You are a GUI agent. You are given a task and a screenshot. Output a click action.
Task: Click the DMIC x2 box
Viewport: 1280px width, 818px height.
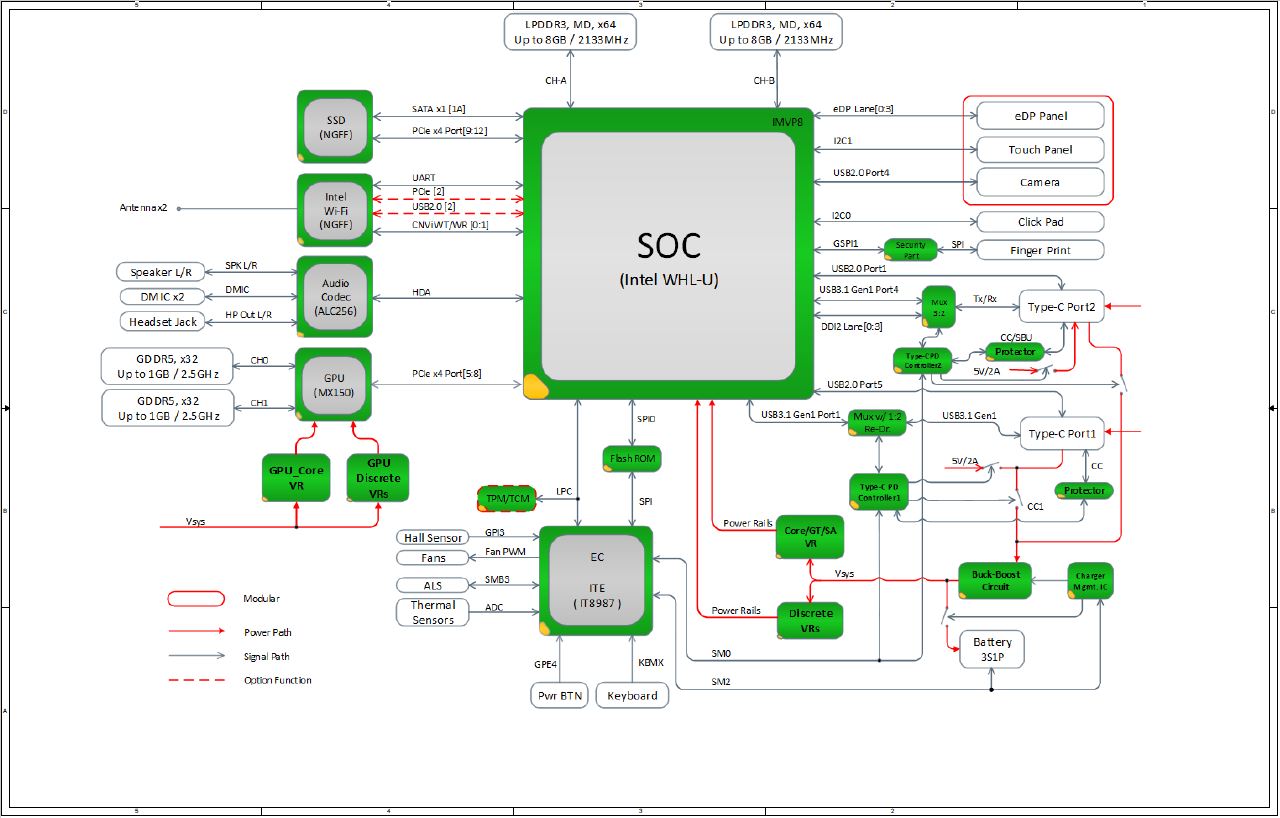161,297
